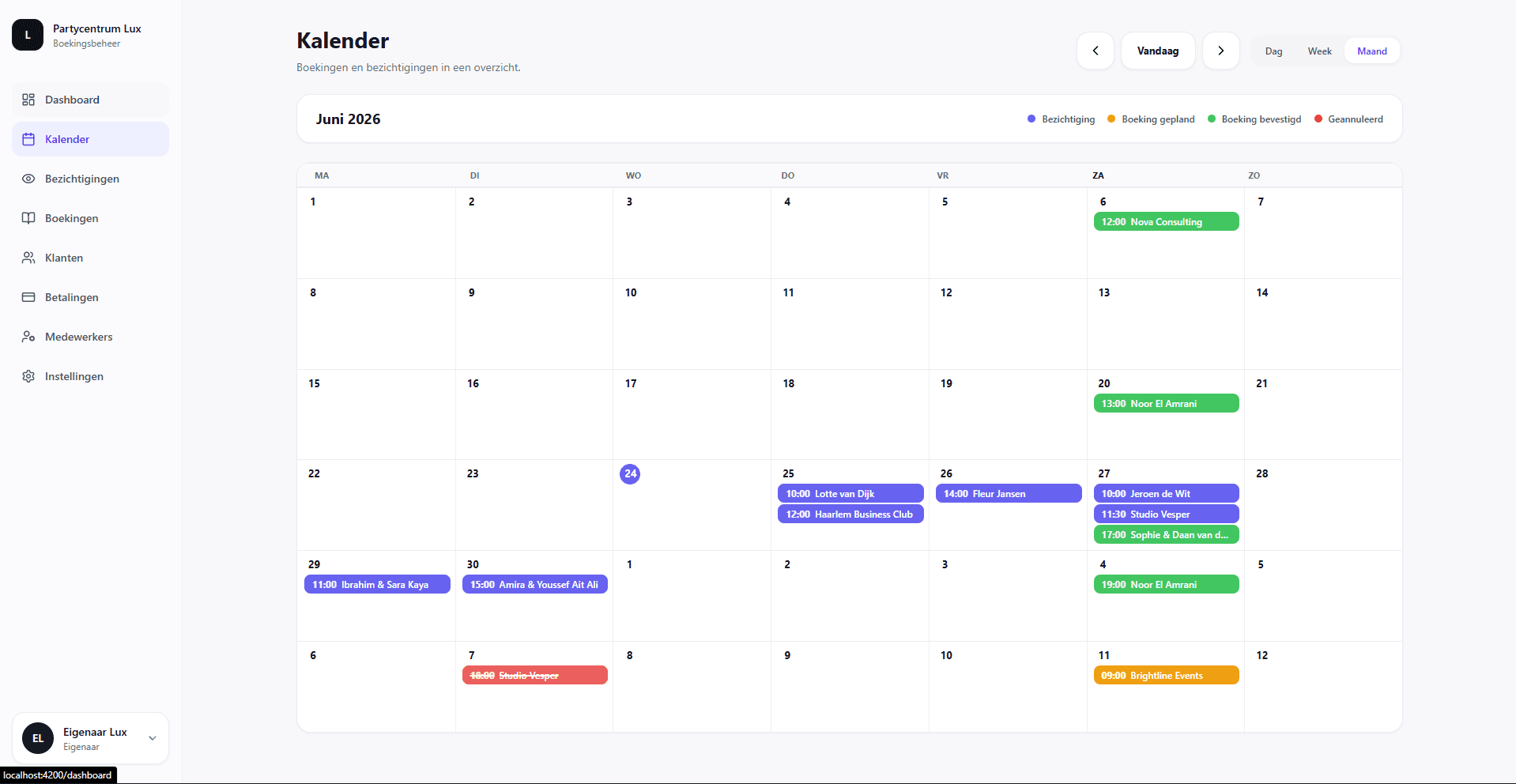Click the Boeking bevestigd green legend dot
Viewport: 1516px width, 784px height.
[1212, 119]
